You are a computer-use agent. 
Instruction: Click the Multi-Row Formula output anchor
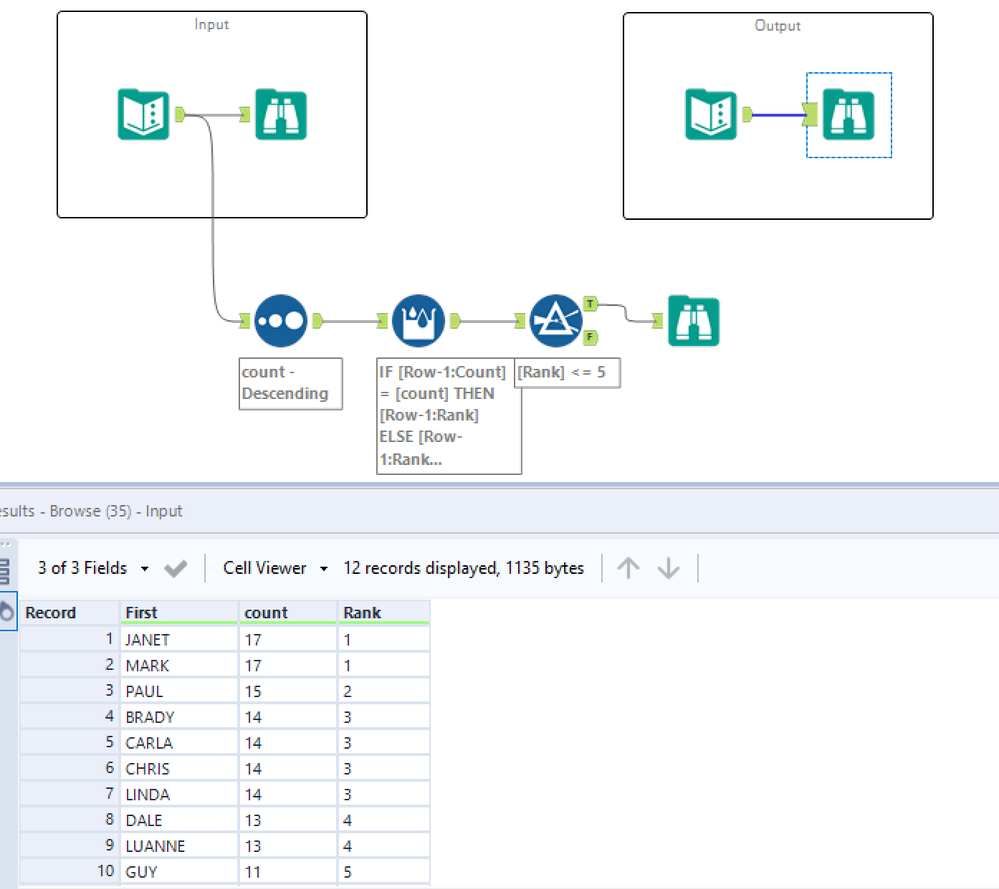click(x=456, y=321)
